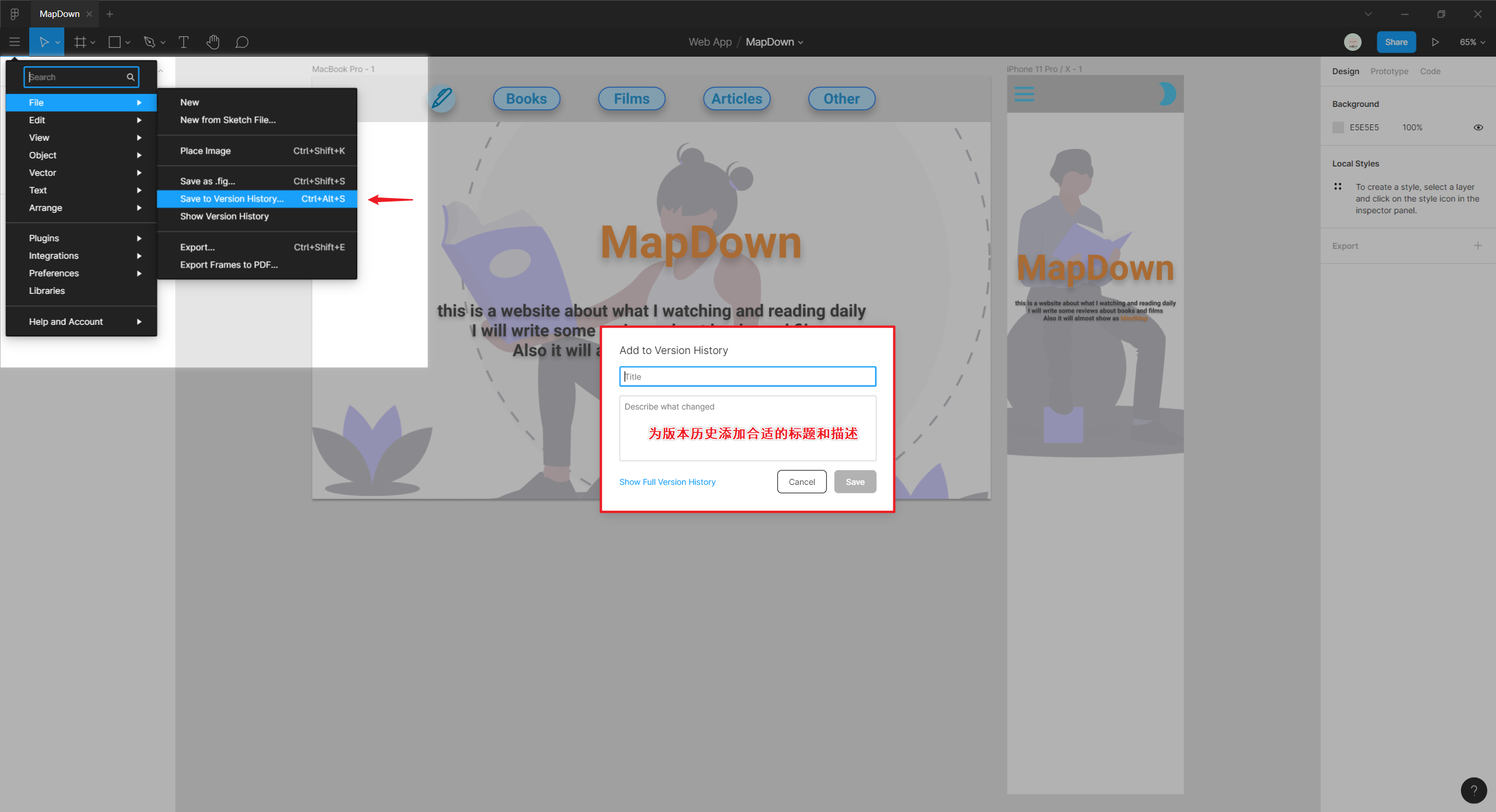The width and height of the screenshot is (1496, 812).
Task: Select the Frame tool icon
Action: (80, 42)
